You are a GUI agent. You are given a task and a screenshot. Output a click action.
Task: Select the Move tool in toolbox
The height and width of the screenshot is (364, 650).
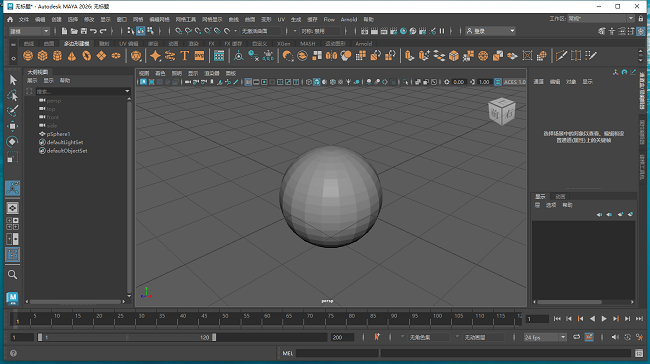(x=12, y=126)
